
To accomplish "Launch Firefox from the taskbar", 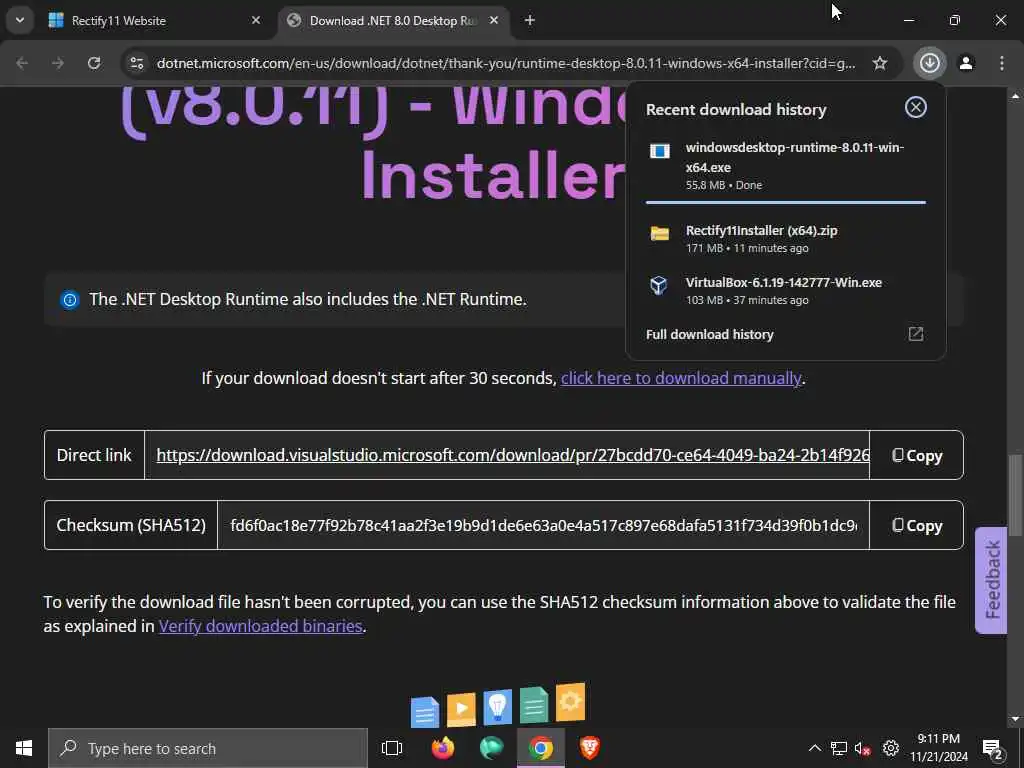I will pyautogui.click(x=443, y=748).
